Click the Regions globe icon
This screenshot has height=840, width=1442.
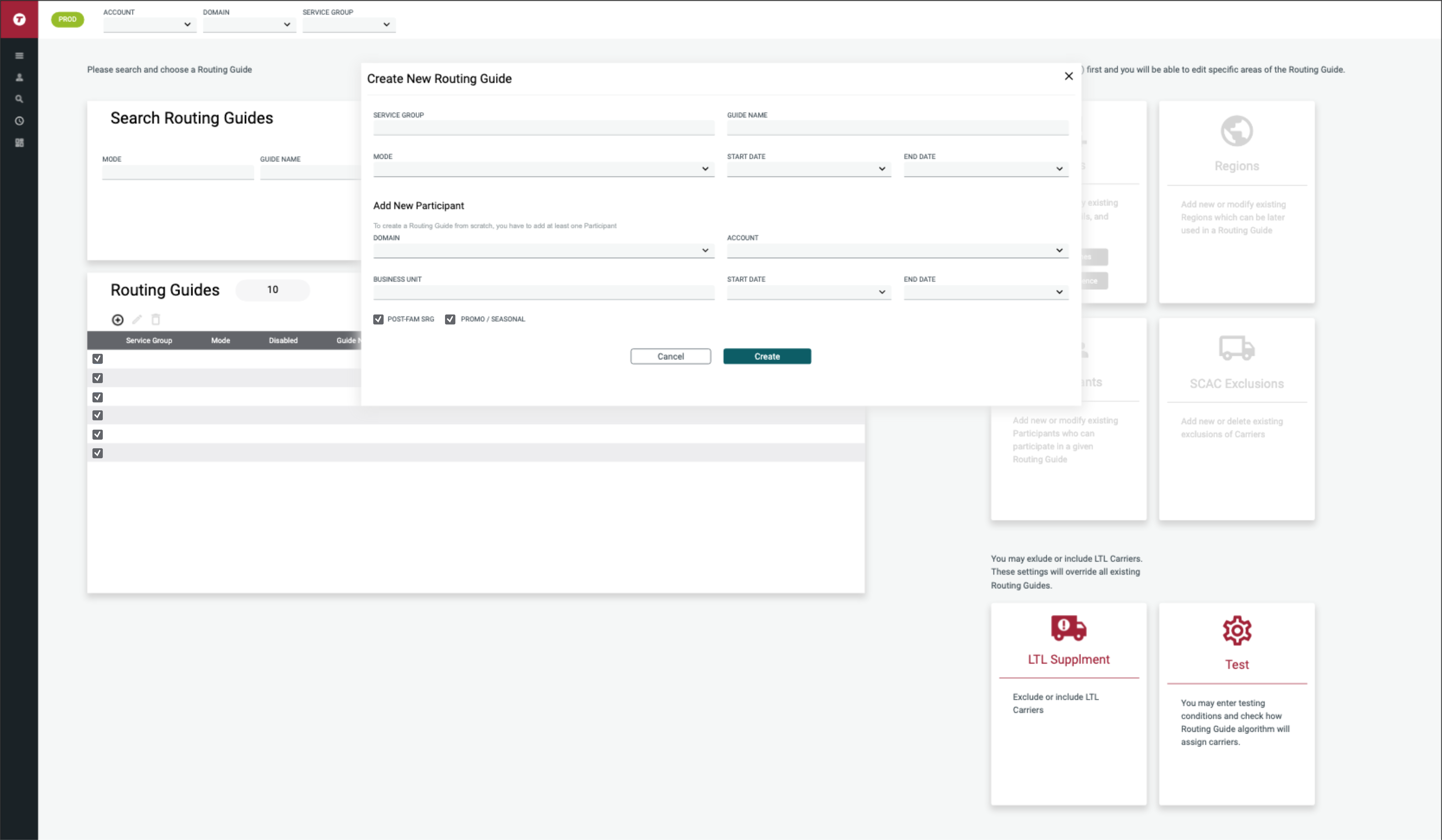point(1237,131)
